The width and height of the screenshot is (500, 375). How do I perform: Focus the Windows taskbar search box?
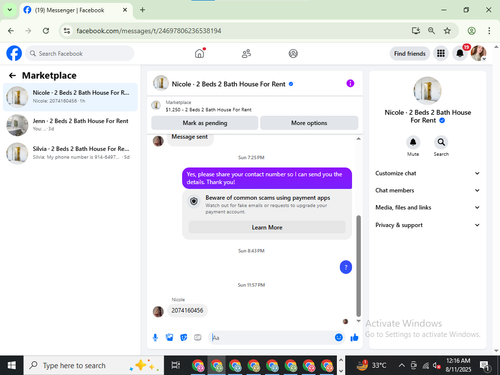(93, 366)
